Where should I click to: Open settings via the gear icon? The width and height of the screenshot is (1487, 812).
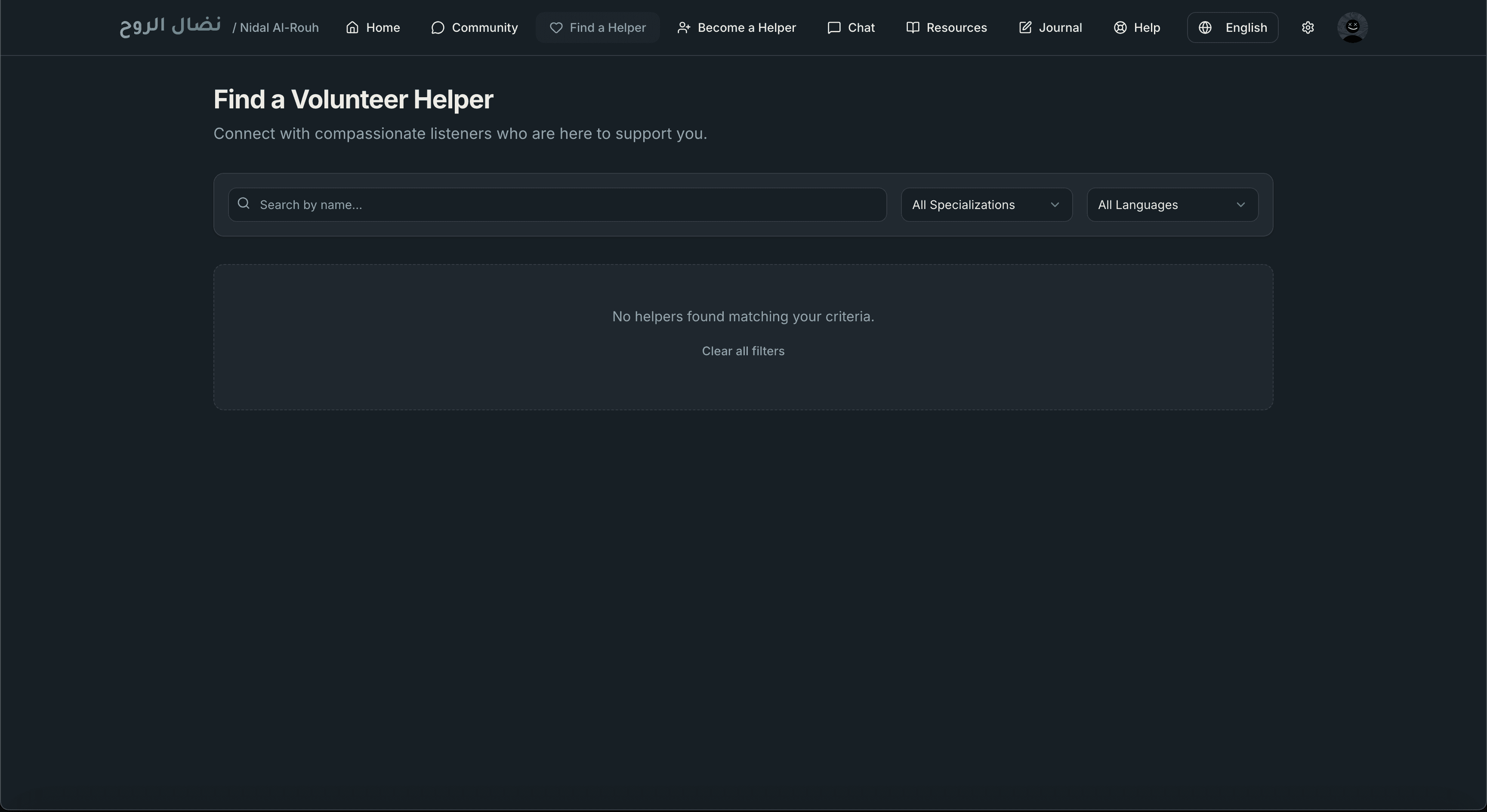click(x=1308, y=28)
